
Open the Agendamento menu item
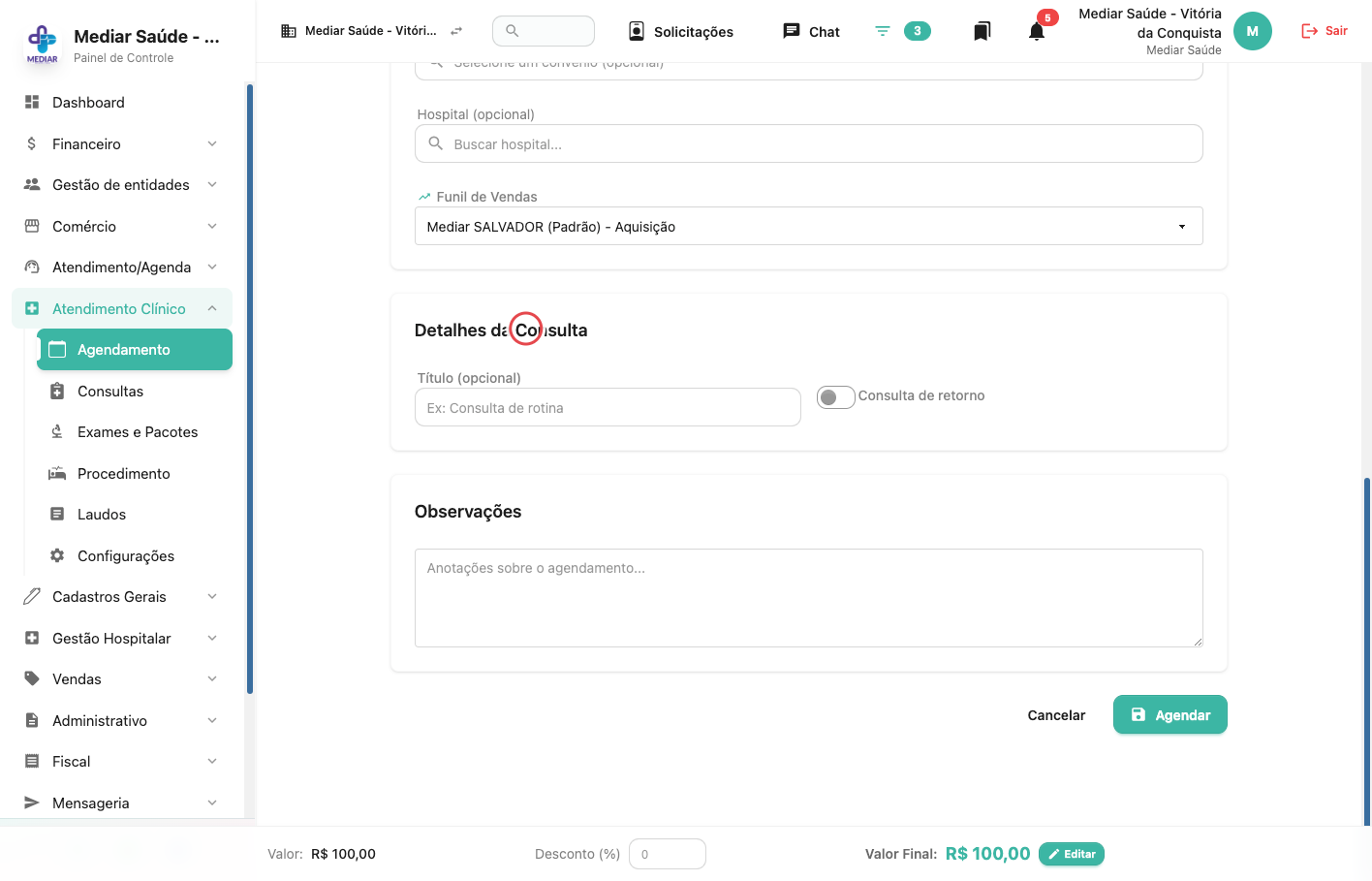pyautogui.click(x=135, y=350)
